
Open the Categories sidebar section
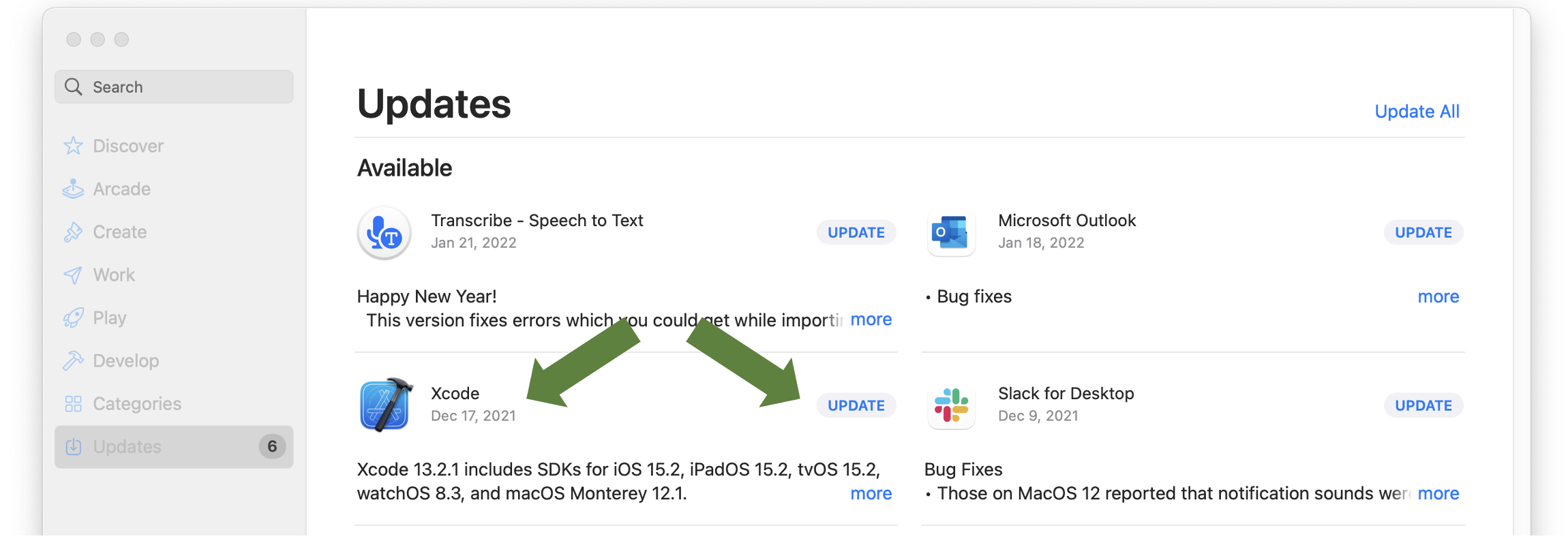[136, 403]
